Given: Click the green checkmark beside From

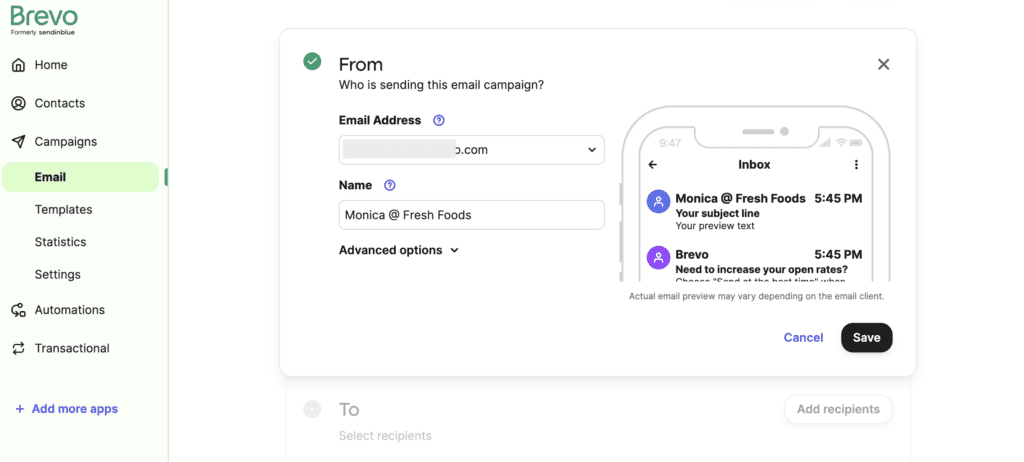Looking at the screenshot, I should point(312,61).
